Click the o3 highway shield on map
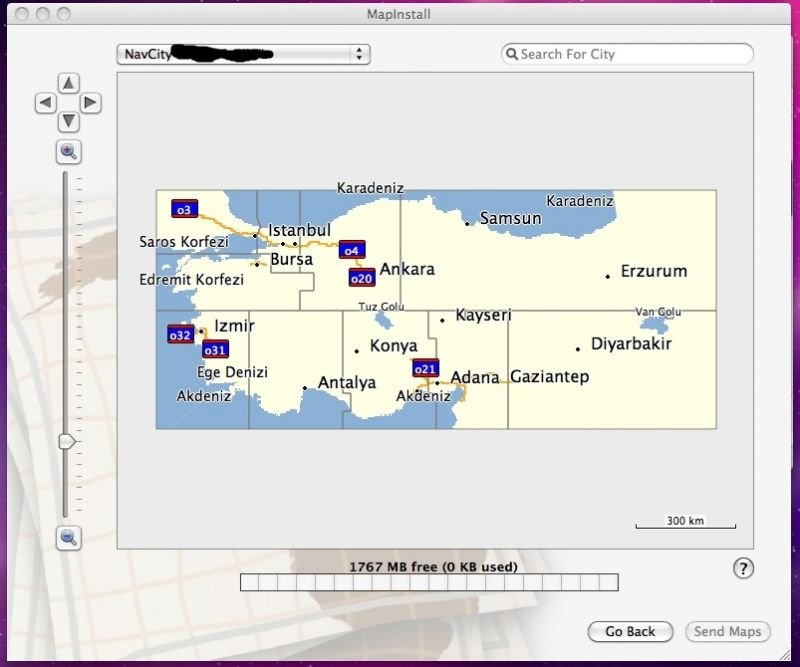 184,208
